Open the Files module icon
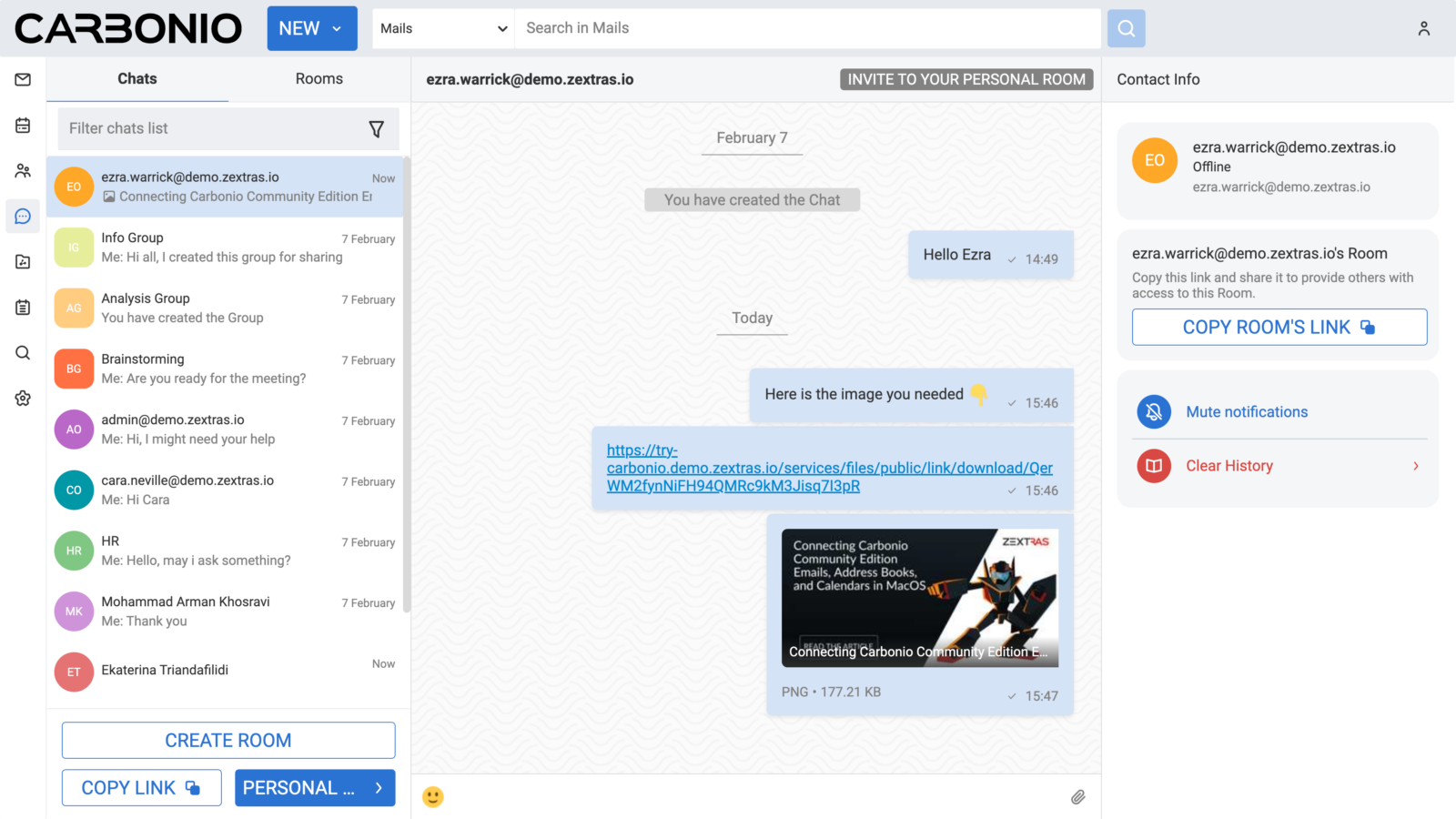This screenshot has width=1456, height=819. click(22, 261)
